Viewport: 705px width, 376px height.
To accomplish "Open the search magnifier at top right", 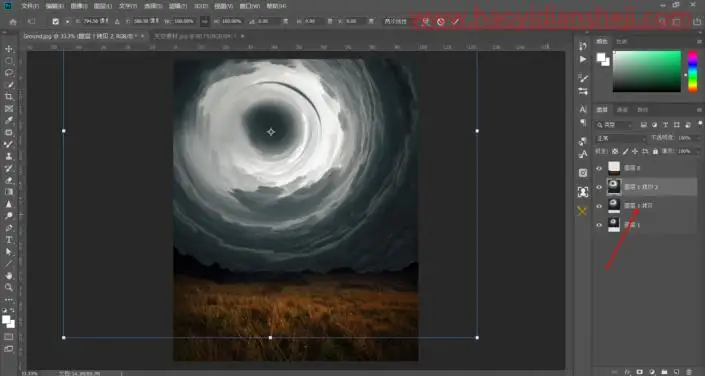I will click(662, 21).
